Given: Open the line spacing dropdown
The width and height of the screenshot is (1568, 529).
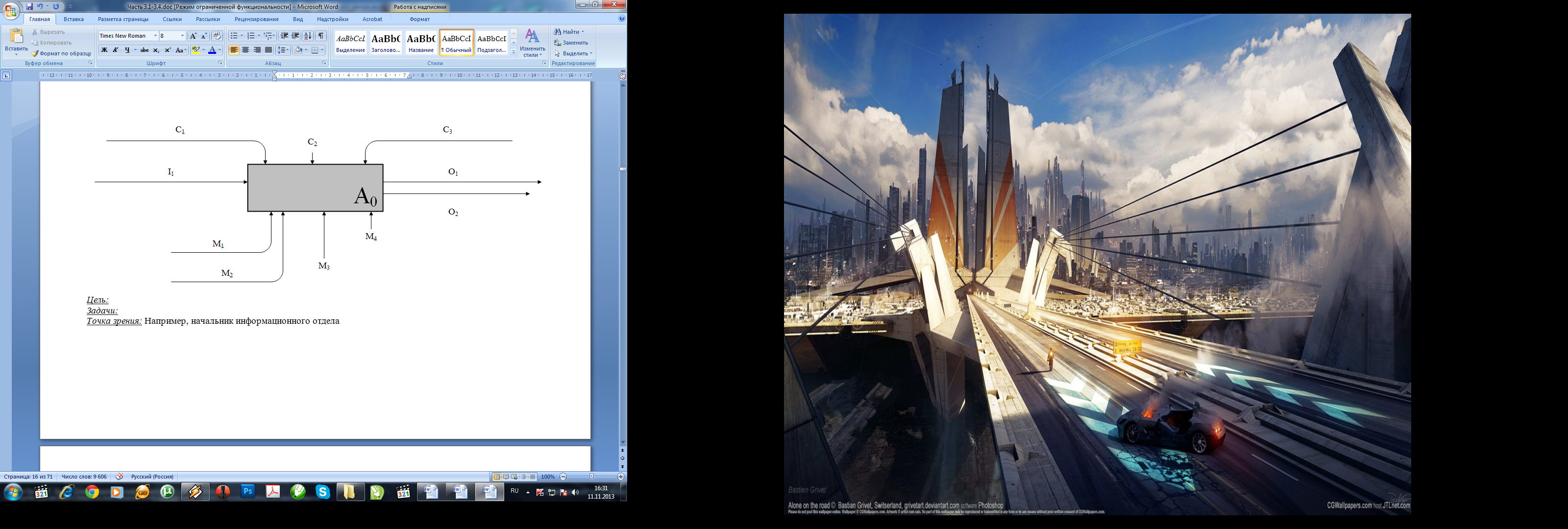Looking at the screenshot, I should (284, 50).
